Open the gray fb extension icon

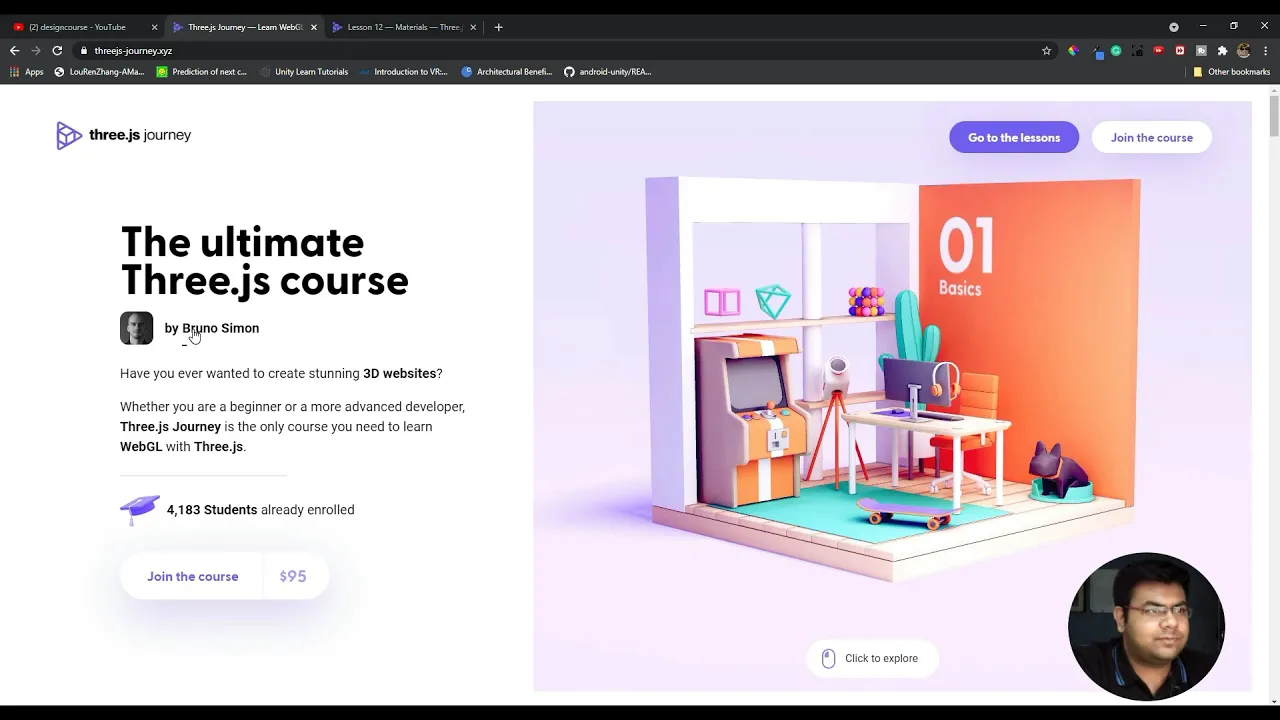[x=1201, y=51]
